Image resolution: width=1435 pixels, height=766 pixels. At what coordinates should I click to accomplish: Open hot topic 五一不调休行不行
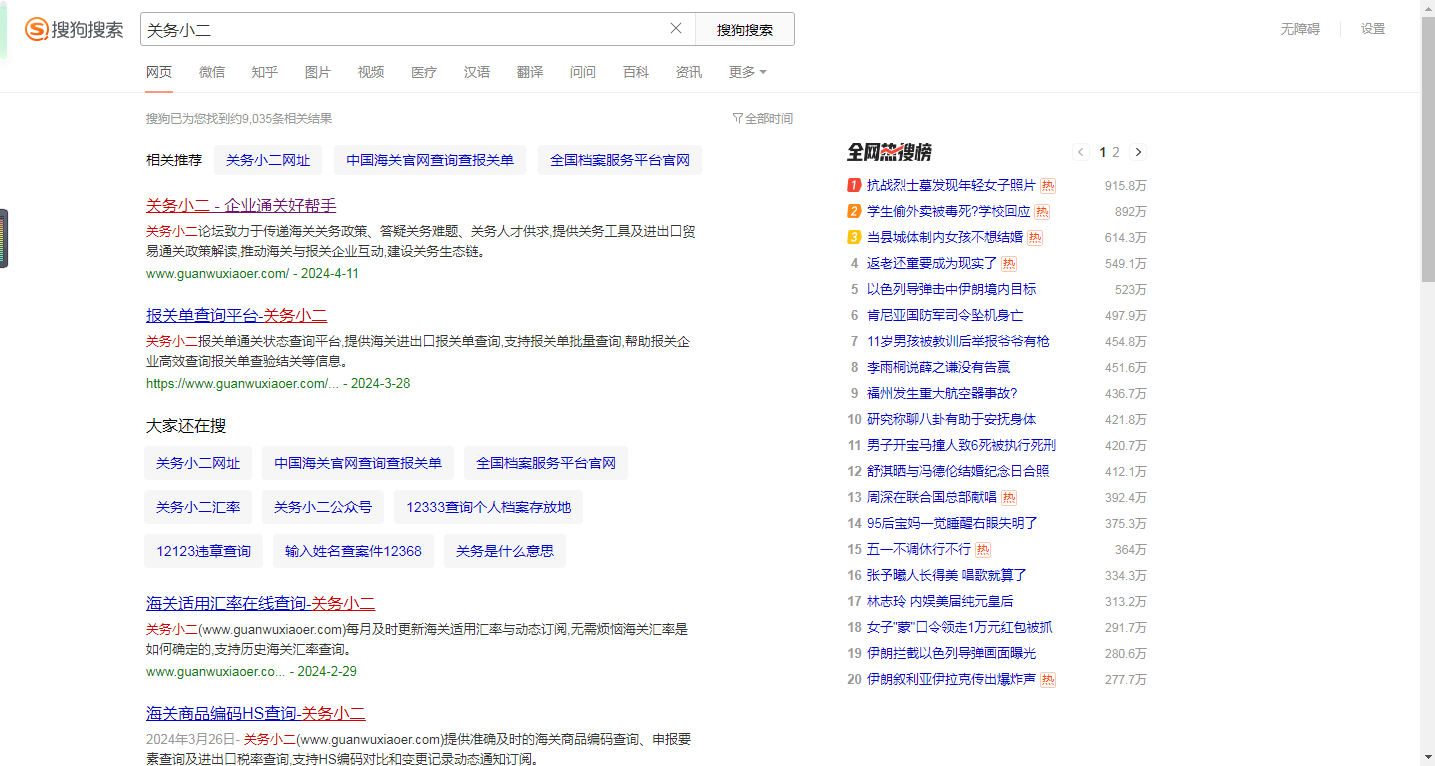(x=919, y=549)
